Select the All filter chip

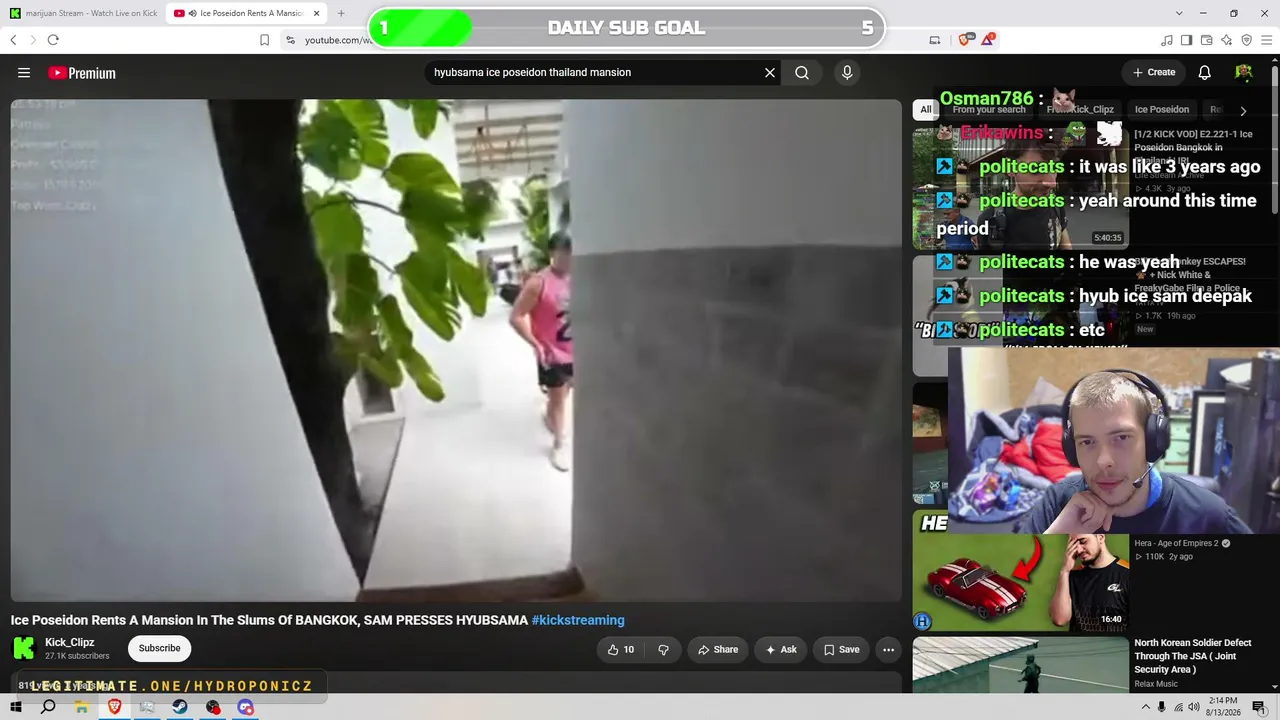(x=926, y=110)
